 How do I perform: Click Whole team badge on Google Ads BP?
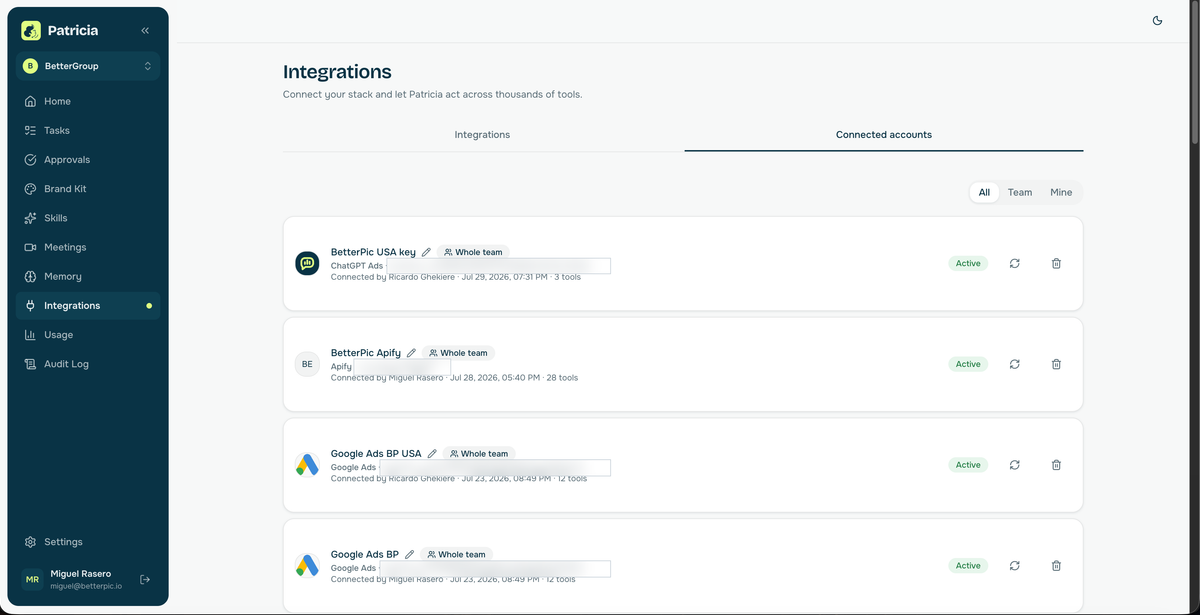point(456,554)
